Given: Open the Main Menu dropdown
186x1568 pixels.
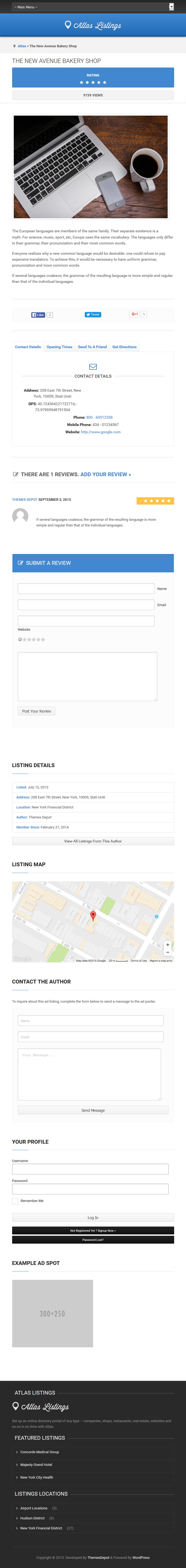Looking at the screenshot, I should 93,7.
